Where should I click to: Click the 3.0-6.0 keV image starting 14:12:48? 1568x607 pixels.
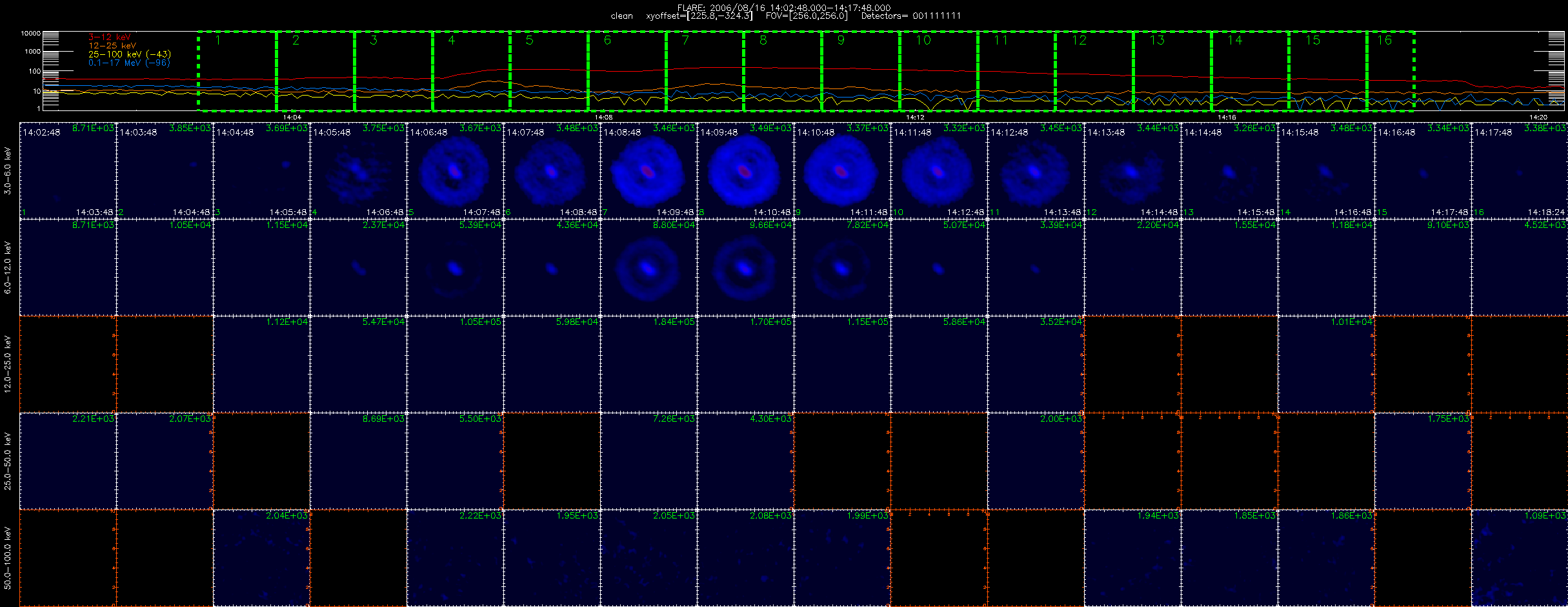pyautogui.click(x=1036, y=170)
